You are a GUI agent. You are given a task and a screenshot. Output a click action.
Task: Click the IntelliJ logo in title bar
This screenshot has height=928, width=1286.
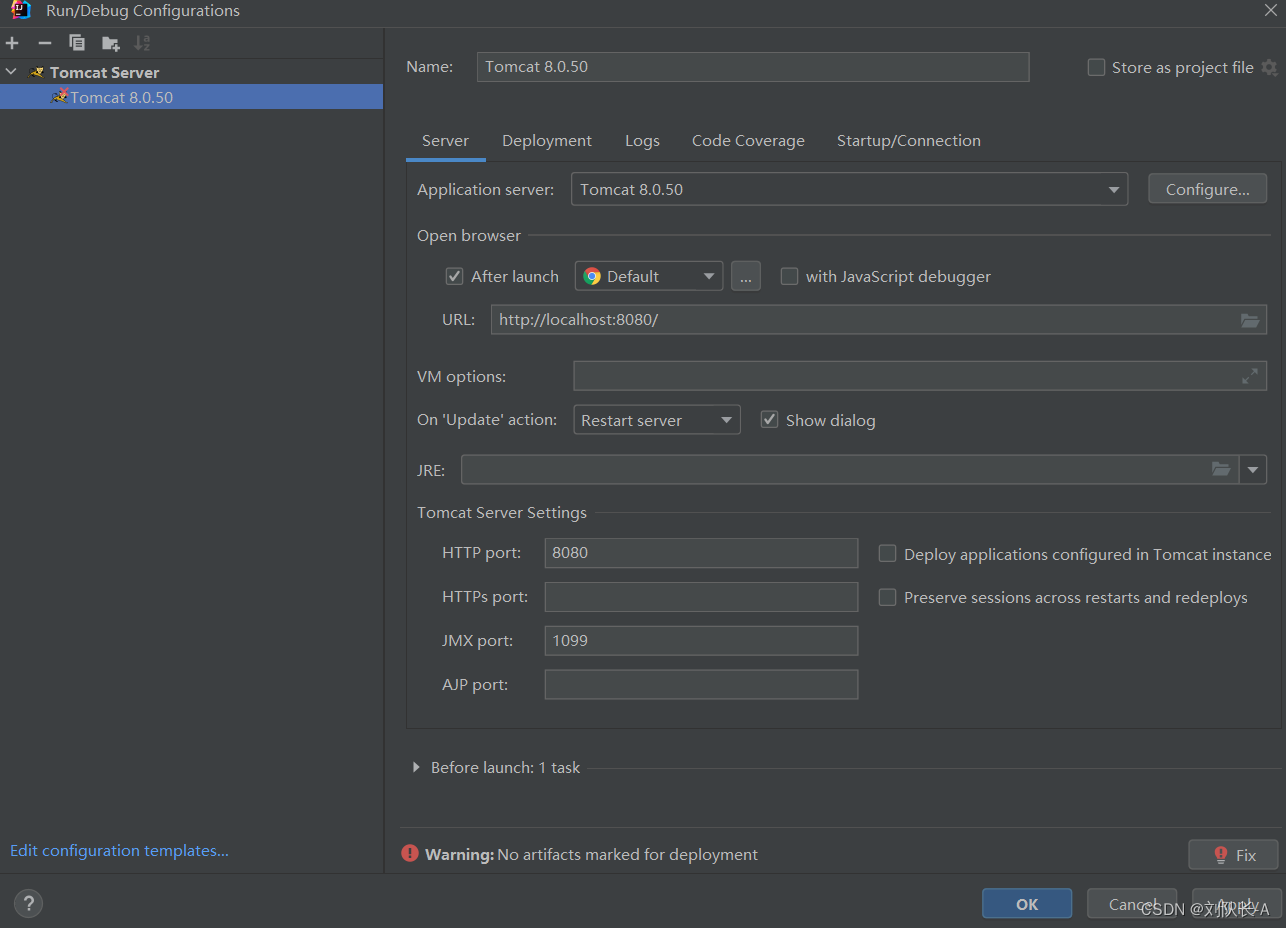[21, 11]
